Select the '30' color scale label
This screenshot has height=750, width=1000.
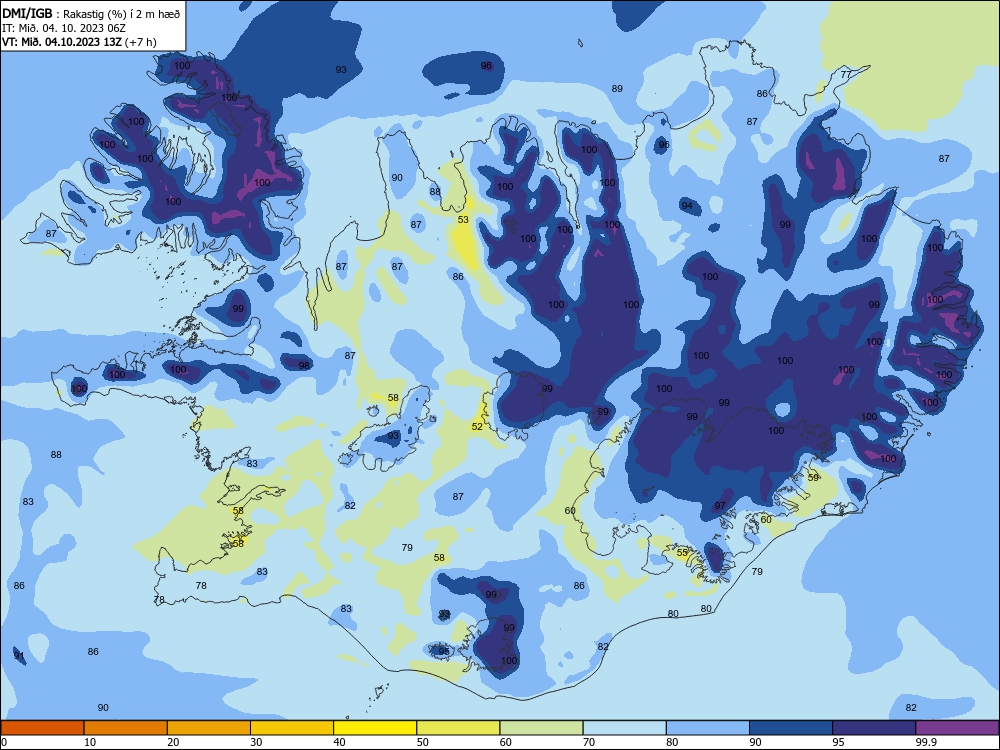coord(256,742)
